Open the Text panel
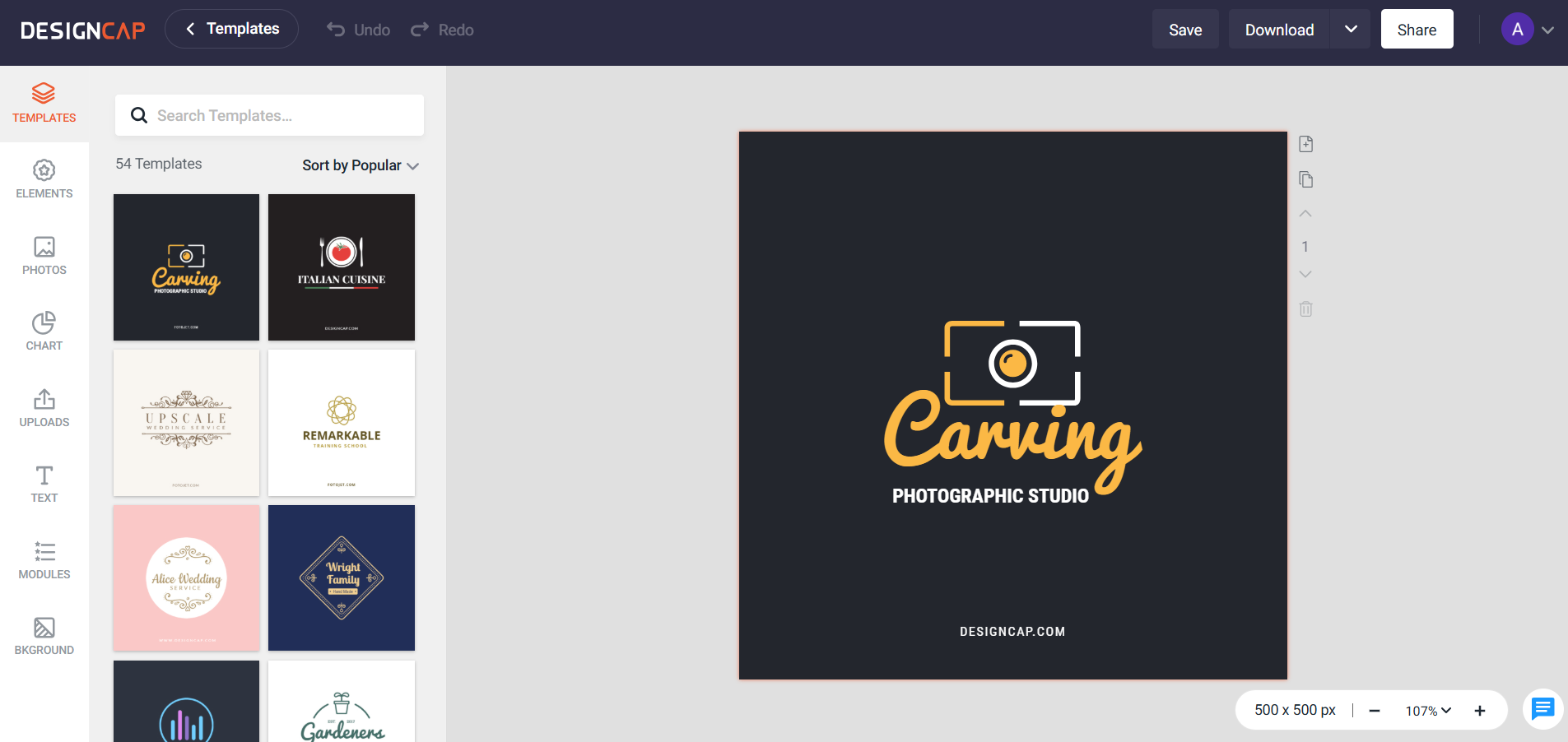This screenshot has width=1568, height=742. click(x=44, y=484)
